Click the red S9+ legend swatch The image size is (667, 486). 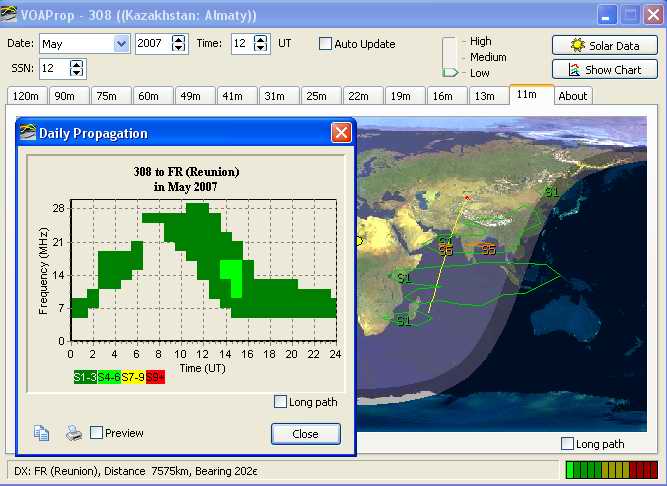coord(155,377)
